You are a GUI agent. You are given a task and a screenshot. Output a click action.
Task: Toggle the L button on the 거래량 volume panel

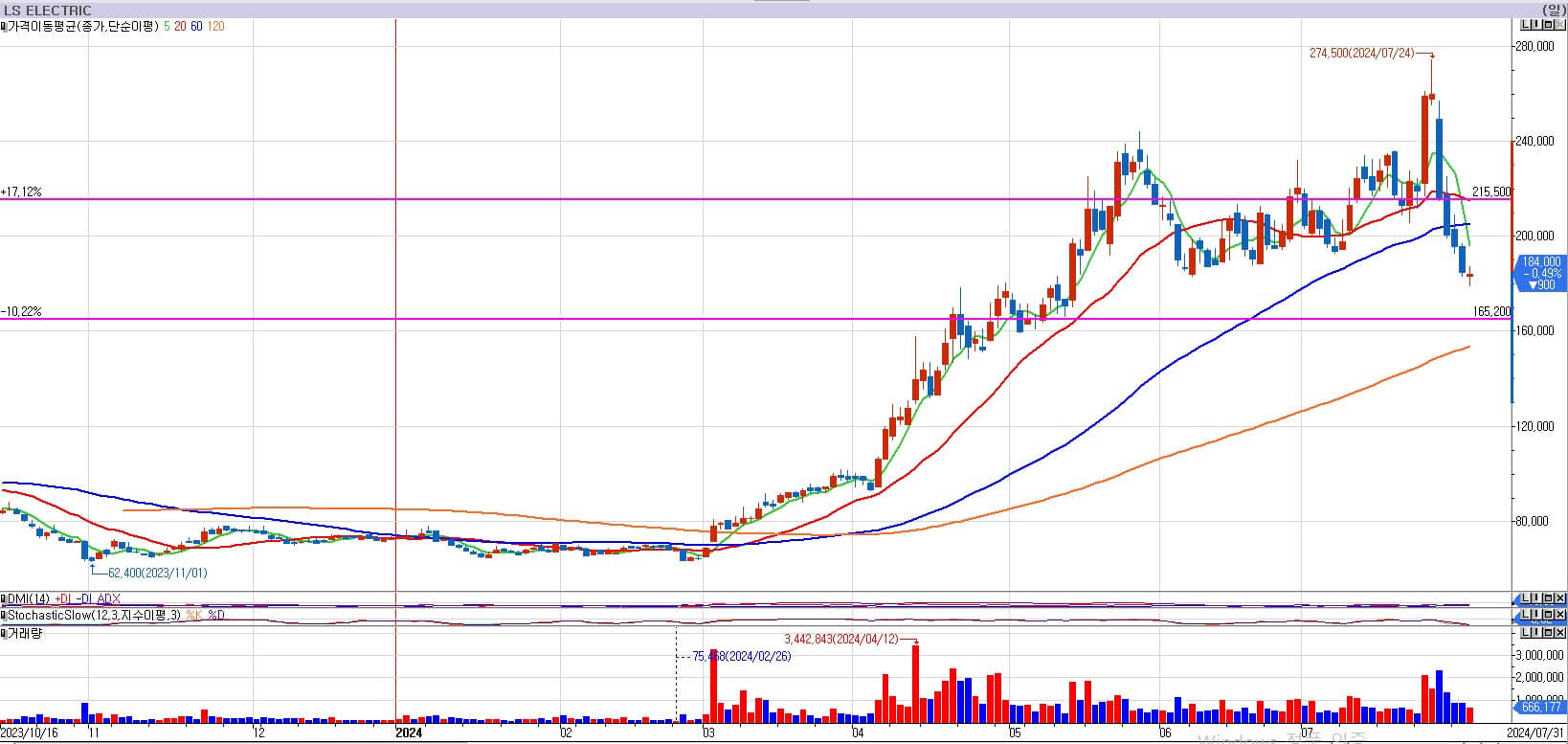coord(1524,633)
